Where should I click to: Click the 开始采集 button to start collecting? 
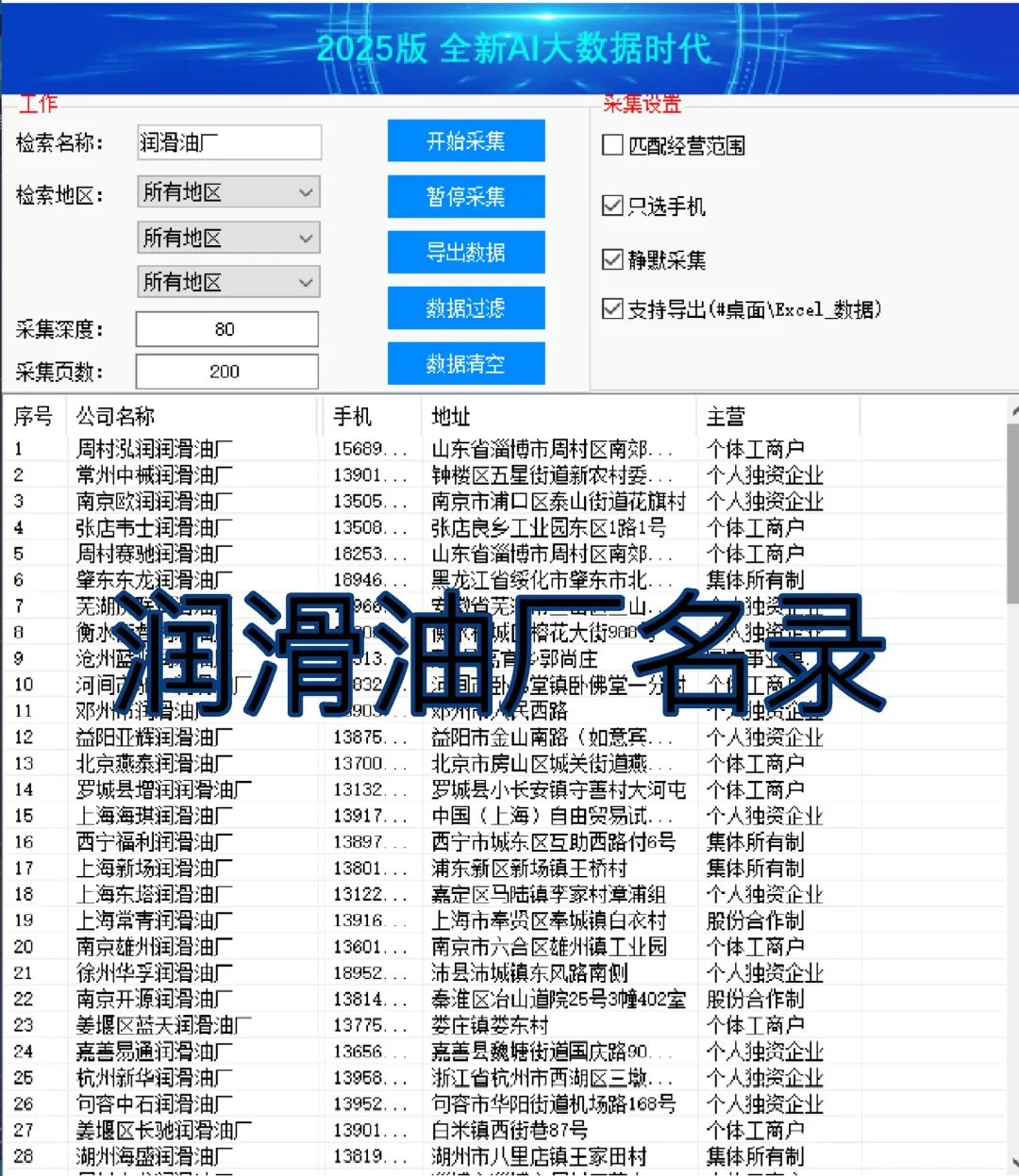coord(465,141)
